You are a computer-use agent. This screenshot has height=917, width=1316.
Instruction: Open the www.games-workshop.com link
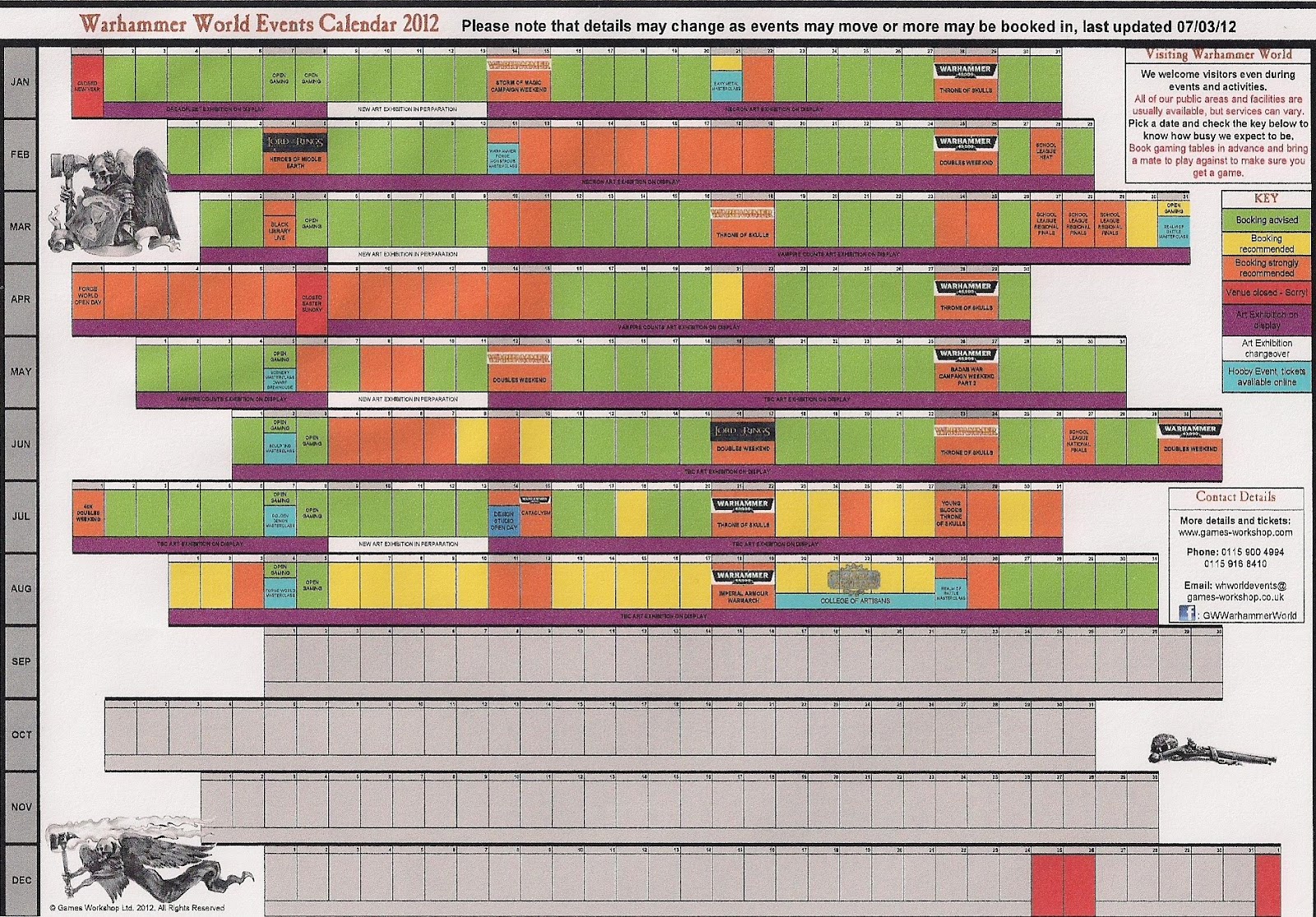[1235, 532]
